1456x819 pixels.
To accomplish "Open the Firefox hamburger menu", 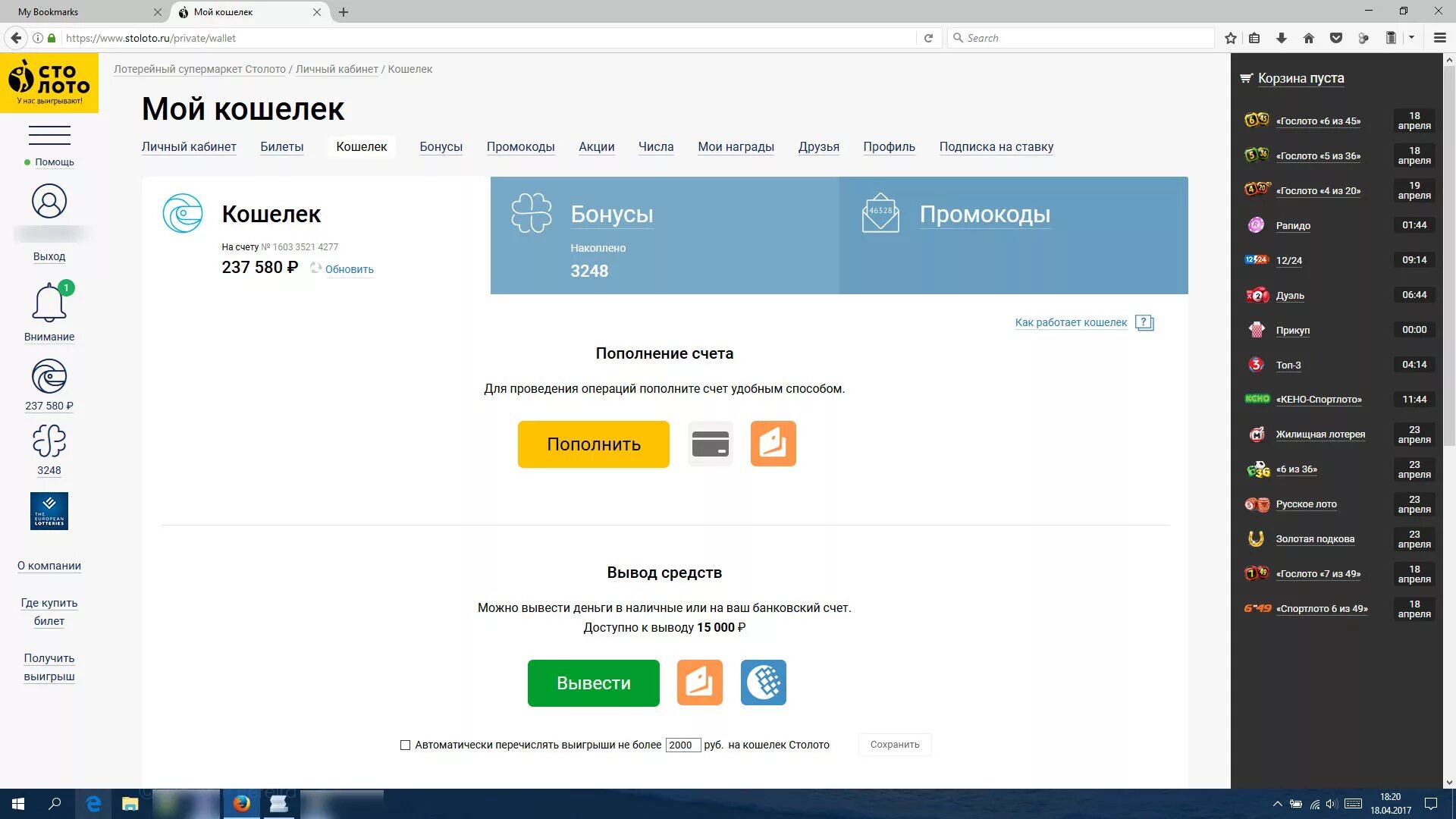I will 1439,38.
